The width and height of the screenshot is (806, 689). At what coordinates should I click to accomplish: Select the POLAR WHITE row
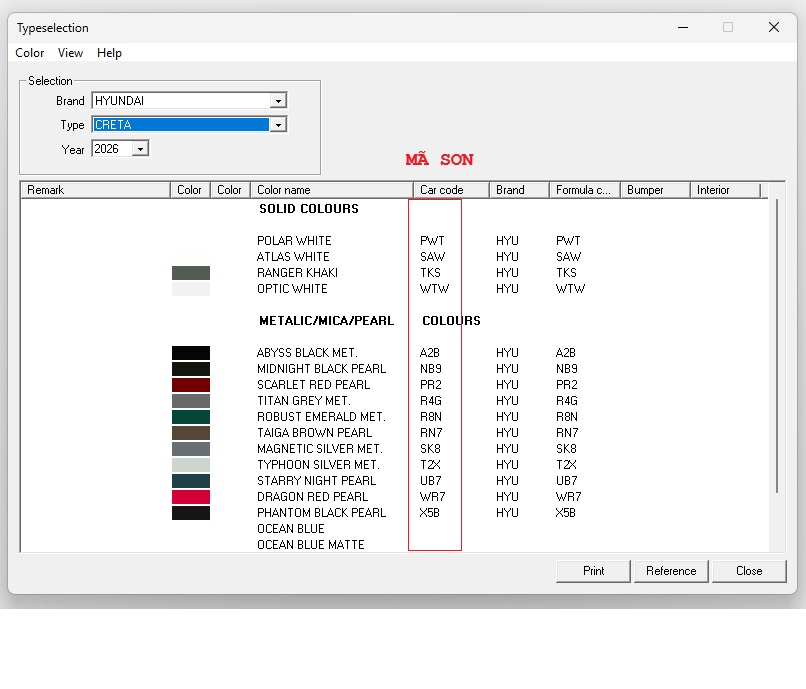pyautogui.click(x=294, y=241)
